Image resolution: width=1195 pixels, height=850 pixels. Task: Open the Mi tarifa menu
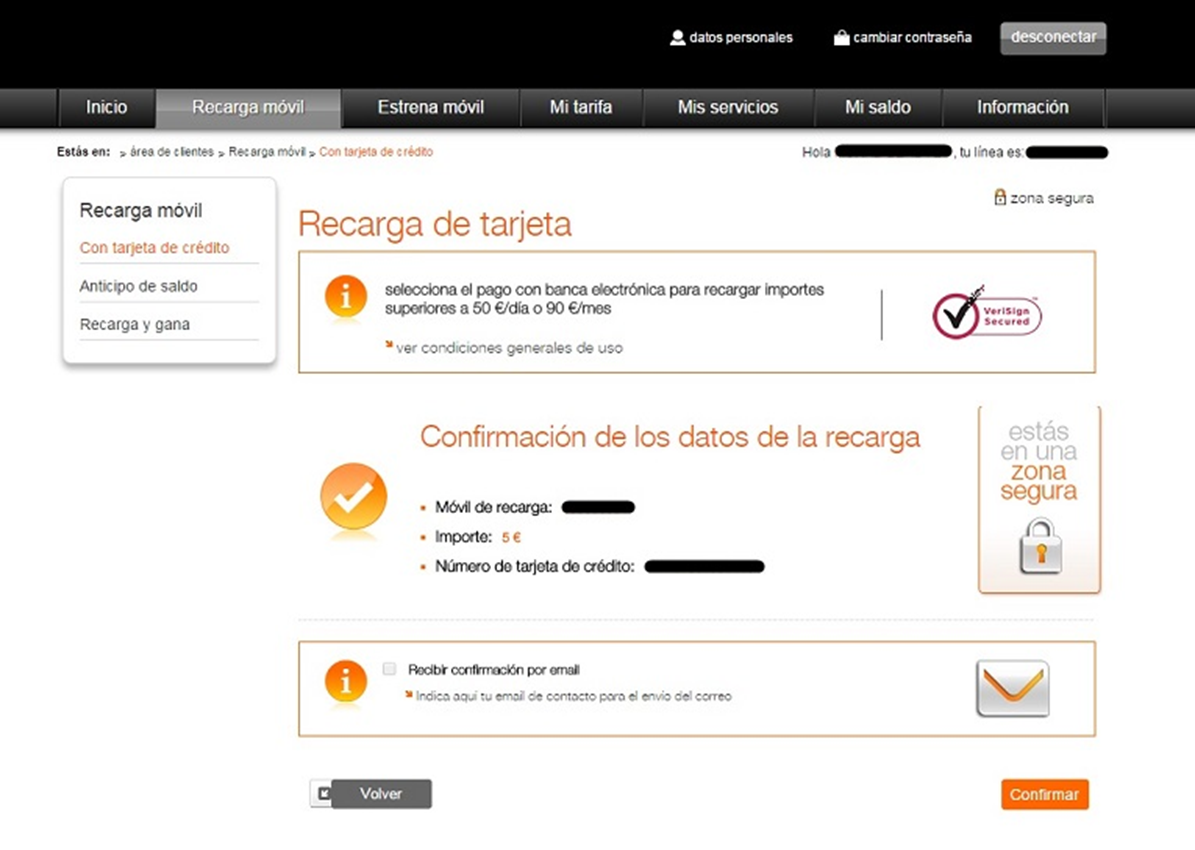tap(580, 108)
